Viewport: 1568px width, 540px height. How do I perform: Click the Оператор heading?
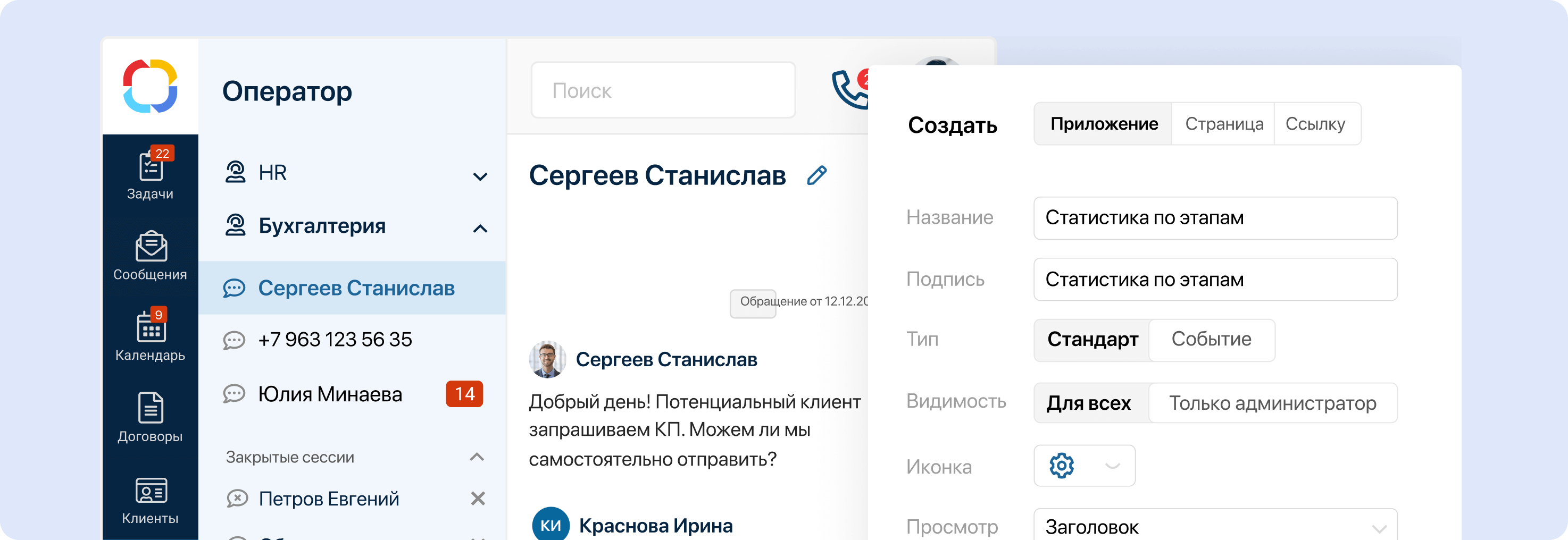tap(287, 91)
